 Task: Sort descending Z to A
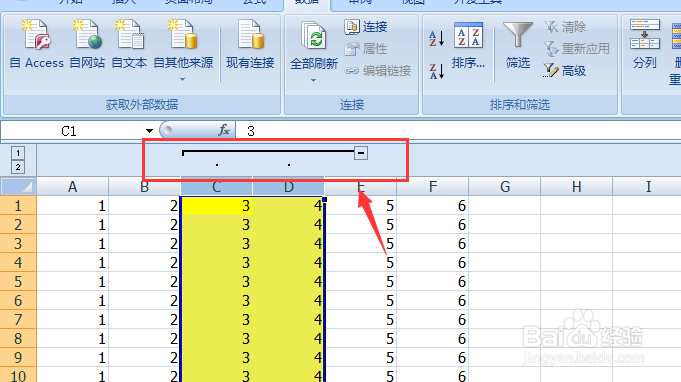point(436,71)
